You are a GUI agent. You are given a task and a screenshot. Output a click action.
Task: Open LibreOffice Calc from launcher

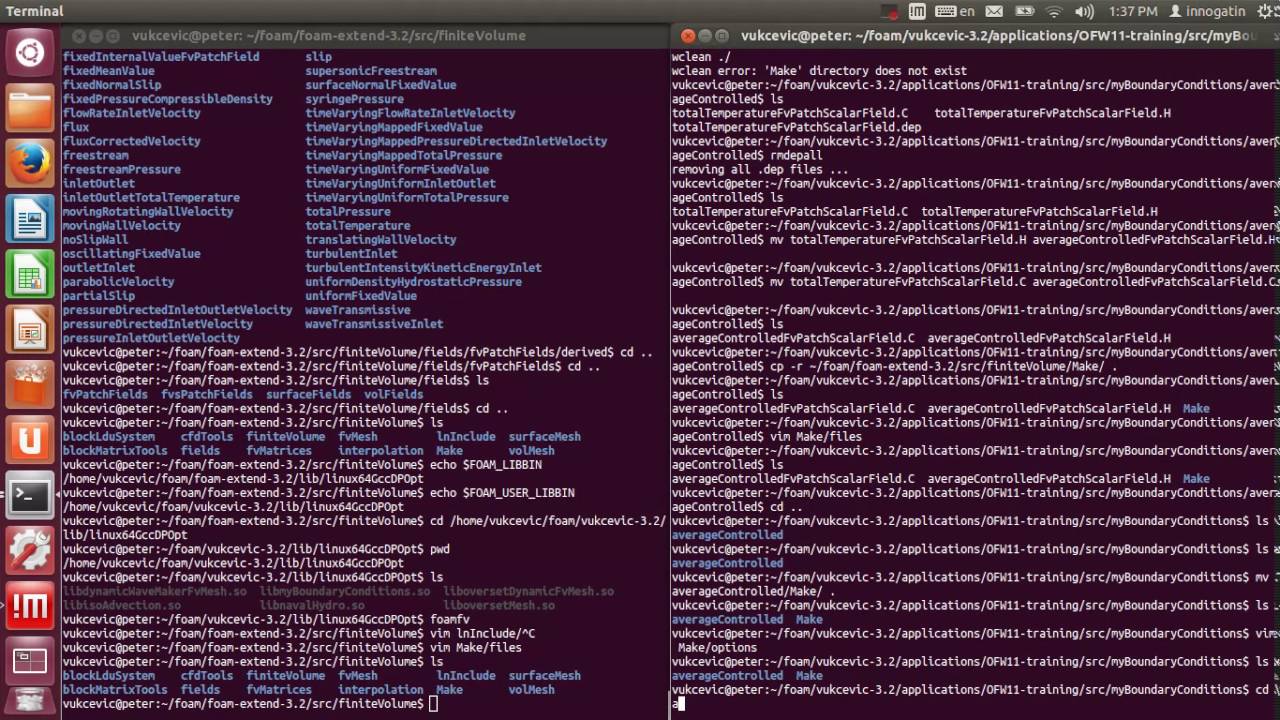[30, 274]
